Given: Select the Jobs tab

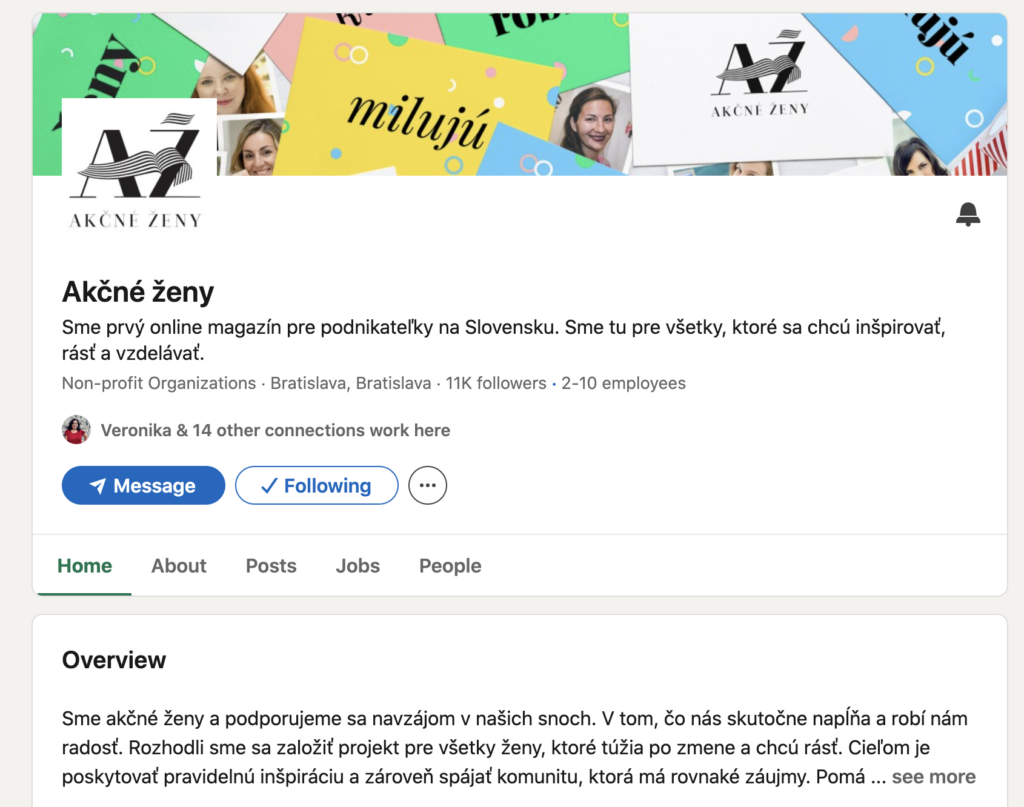Looking at the screenshot, I should click(358, 565).
